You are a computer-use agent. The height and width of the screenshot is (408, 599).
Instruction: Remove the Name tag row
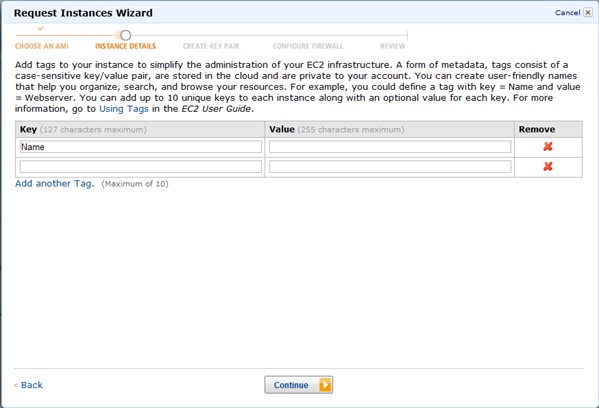[x=548, y=146]
